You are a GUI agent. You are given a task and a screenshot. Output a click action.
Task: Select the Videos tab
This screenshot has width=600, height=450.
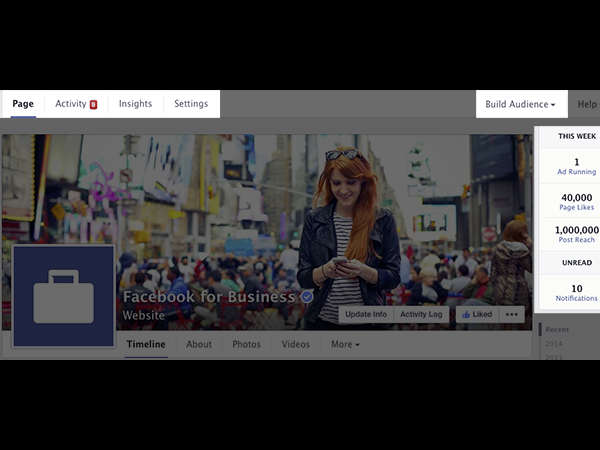pos(296,344)
